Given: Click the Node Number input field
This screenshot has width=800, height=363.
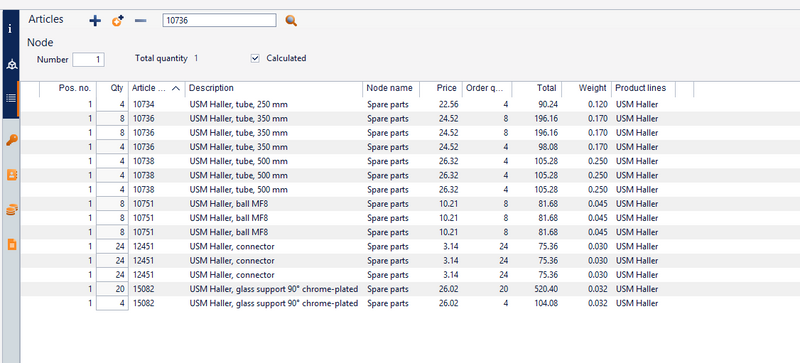Looking at the screenshot, I should 89,60.
